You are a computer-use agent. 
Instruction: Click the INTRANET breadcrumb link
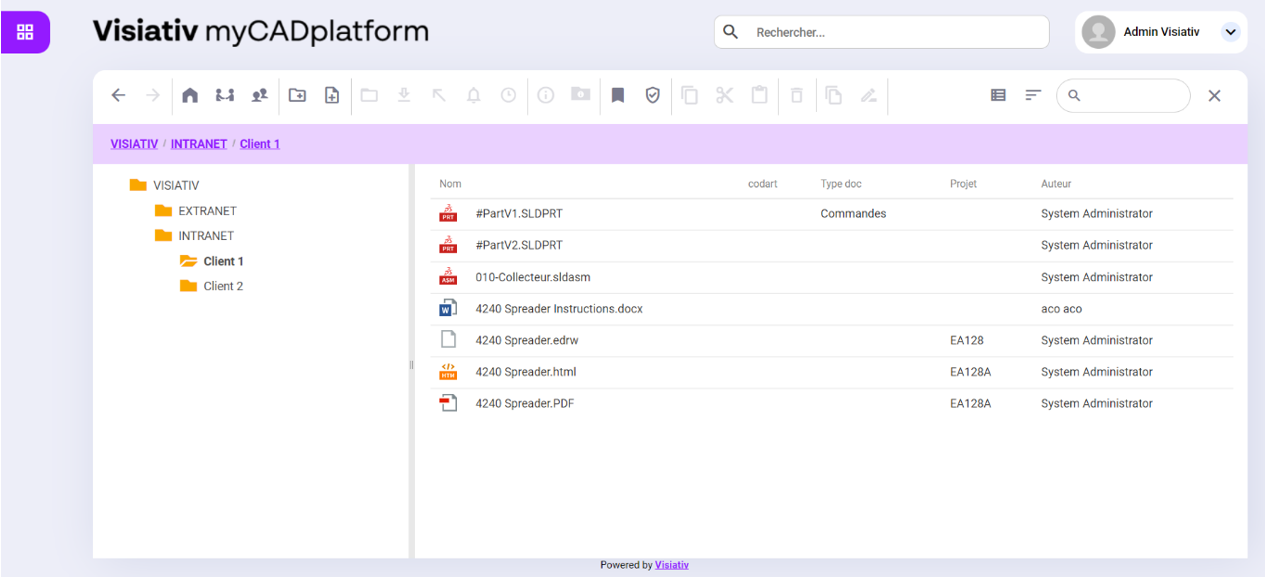[198, 144]
